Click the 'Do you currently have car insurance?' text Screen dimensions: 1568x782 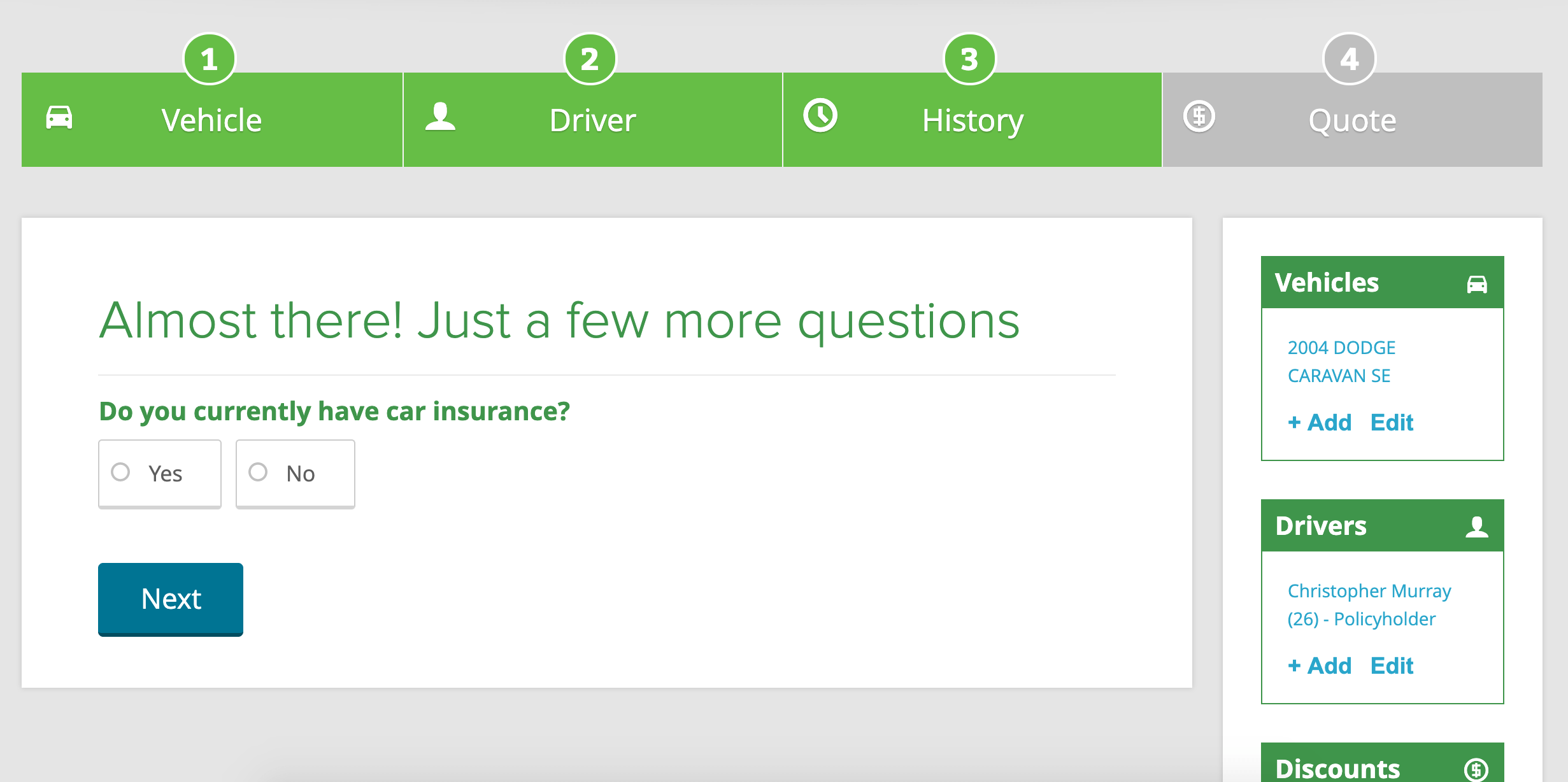point(334,411)
